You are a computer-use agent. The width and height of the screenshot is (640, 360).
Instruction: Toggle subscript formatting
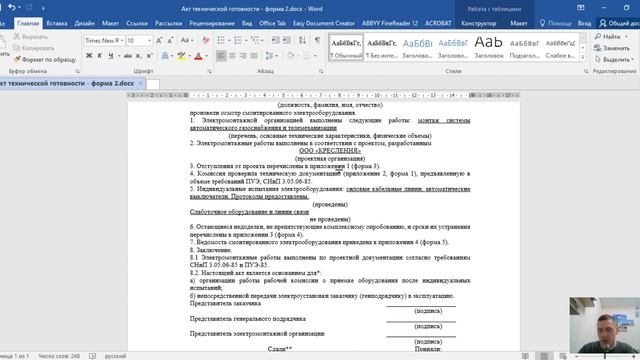[139, 56]
